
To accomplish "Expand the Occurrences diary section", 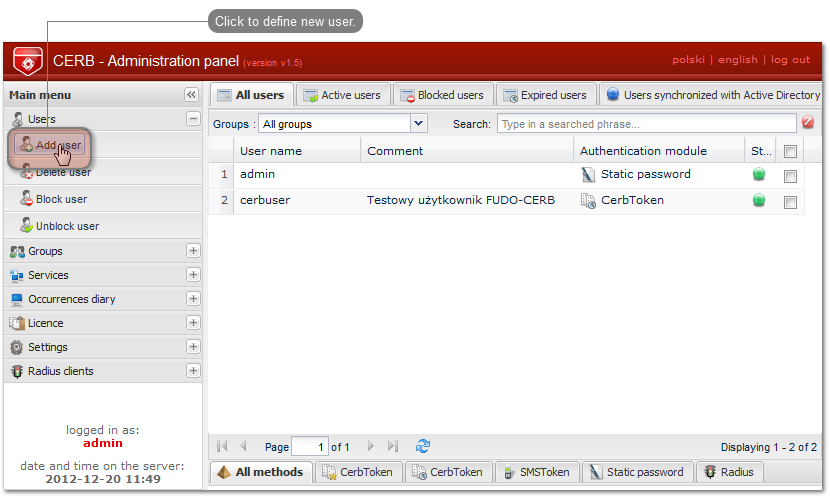I will pyautogui.click(x=193, y=299).
